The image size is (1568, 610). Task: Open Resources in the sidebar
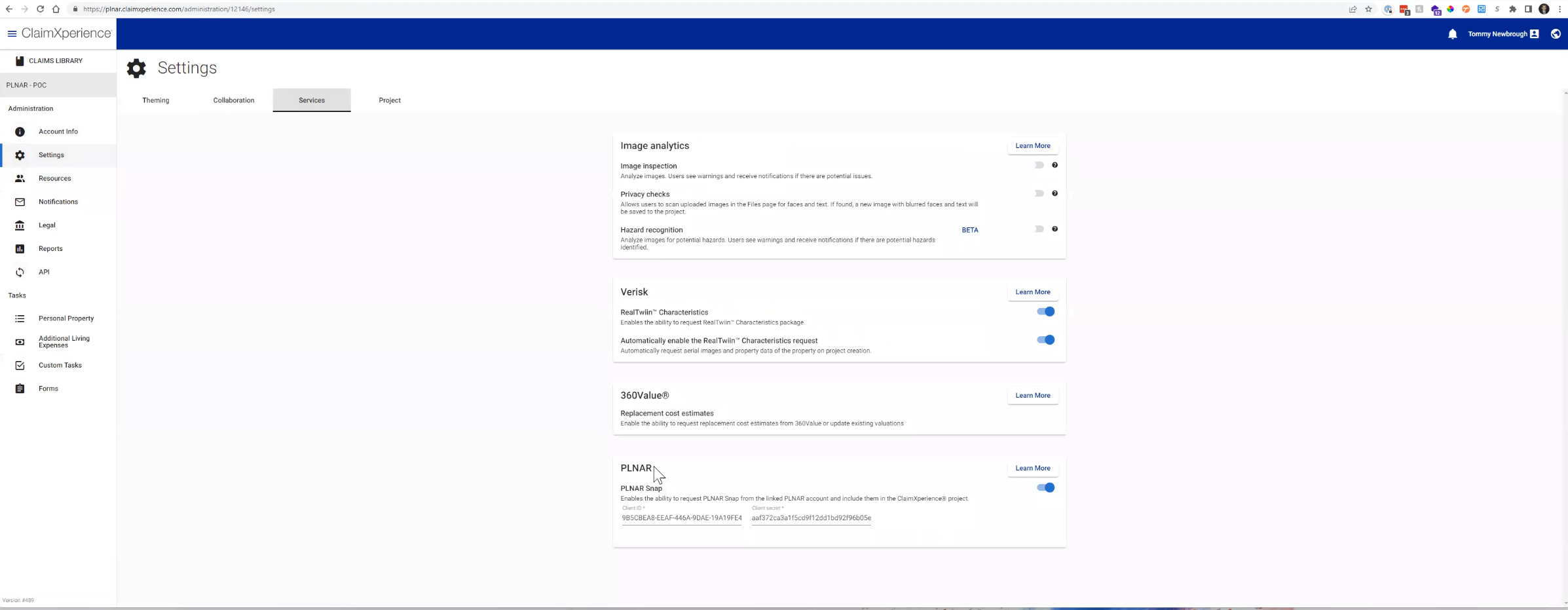click(58, 178)
